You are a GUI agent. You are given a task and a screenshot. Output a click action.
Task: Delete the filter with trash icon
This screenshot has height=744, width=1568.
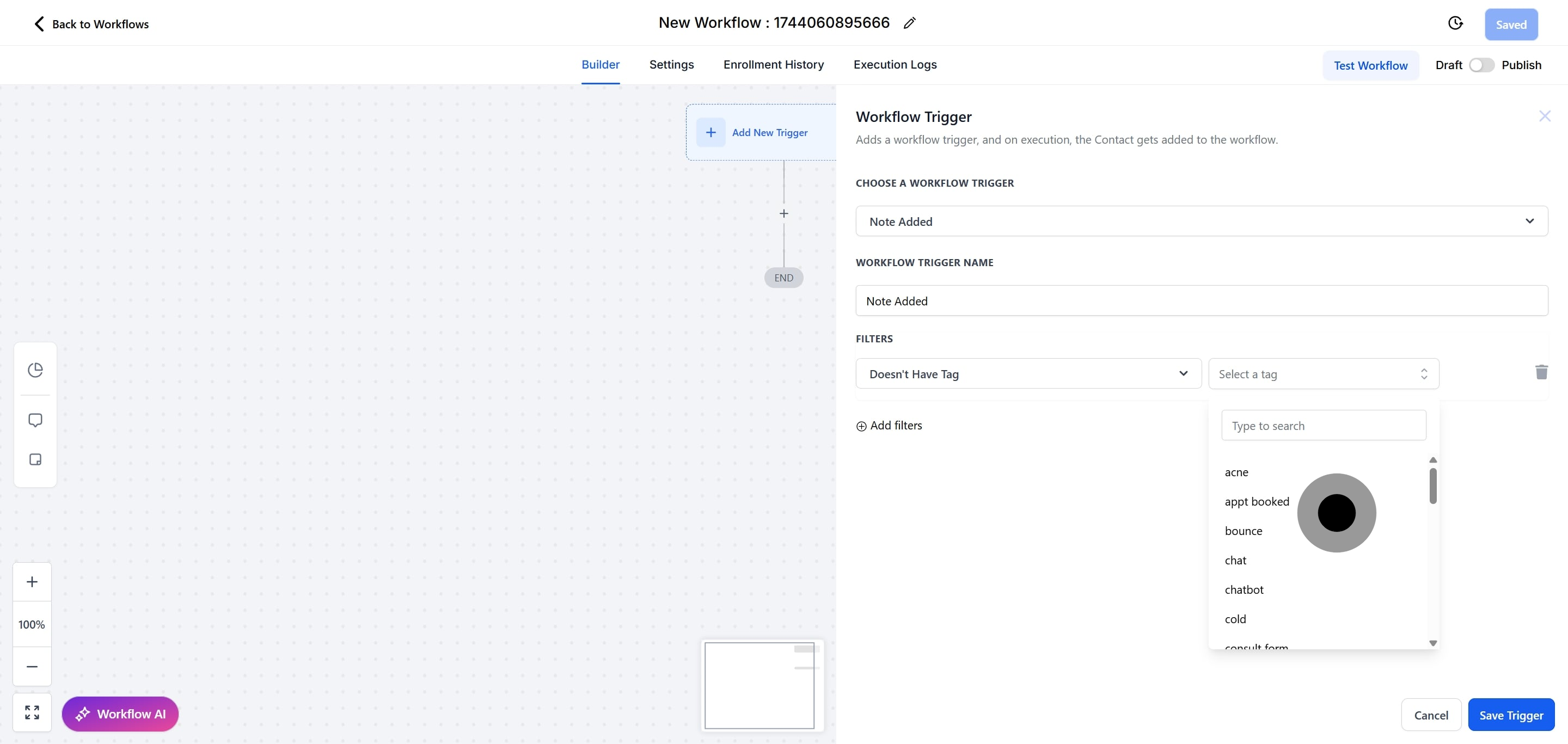[1541, 372]
